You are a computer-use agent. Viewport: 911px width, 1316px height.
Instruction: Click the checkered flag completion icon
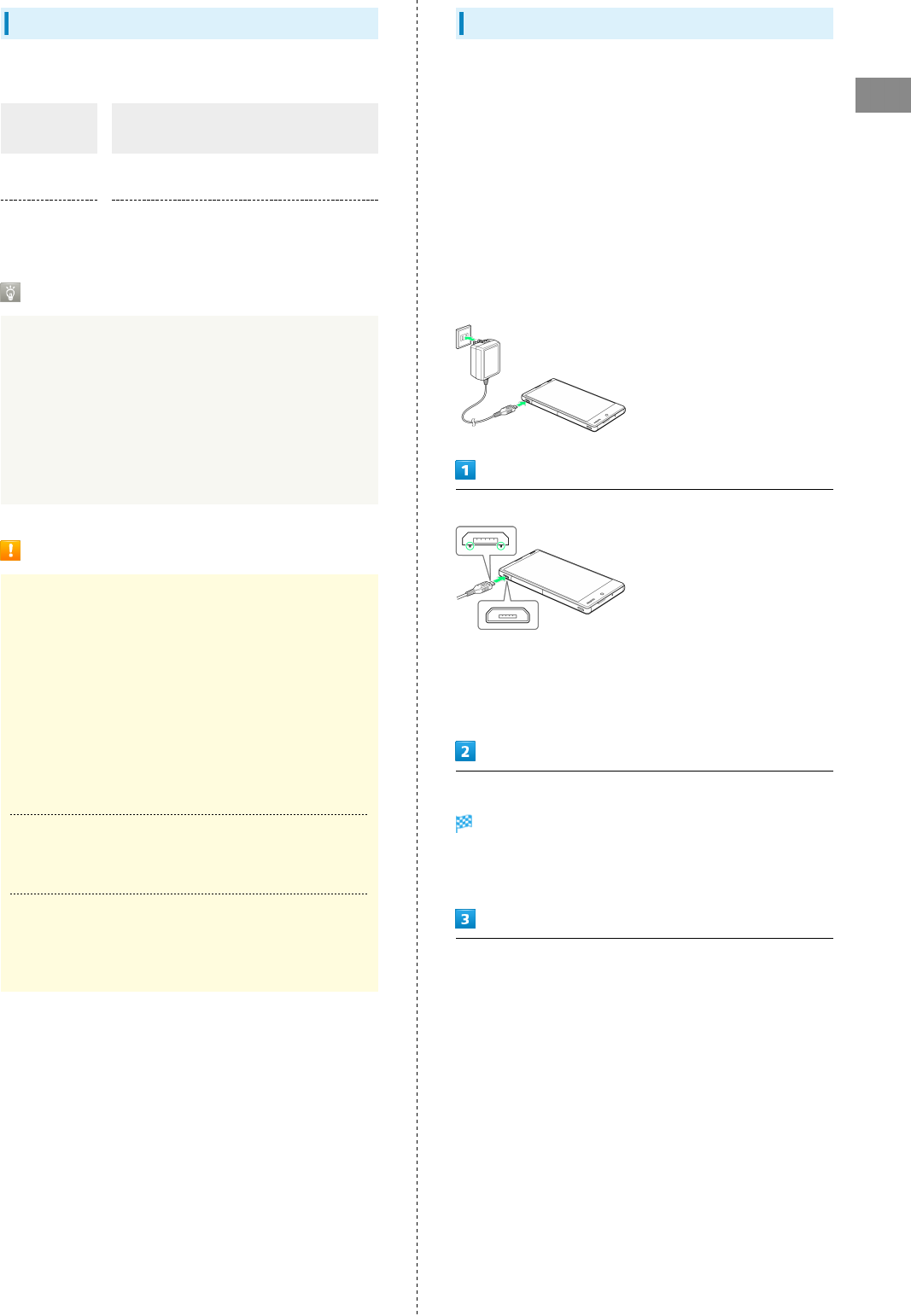pyautogui.click(x=464, y=824)
